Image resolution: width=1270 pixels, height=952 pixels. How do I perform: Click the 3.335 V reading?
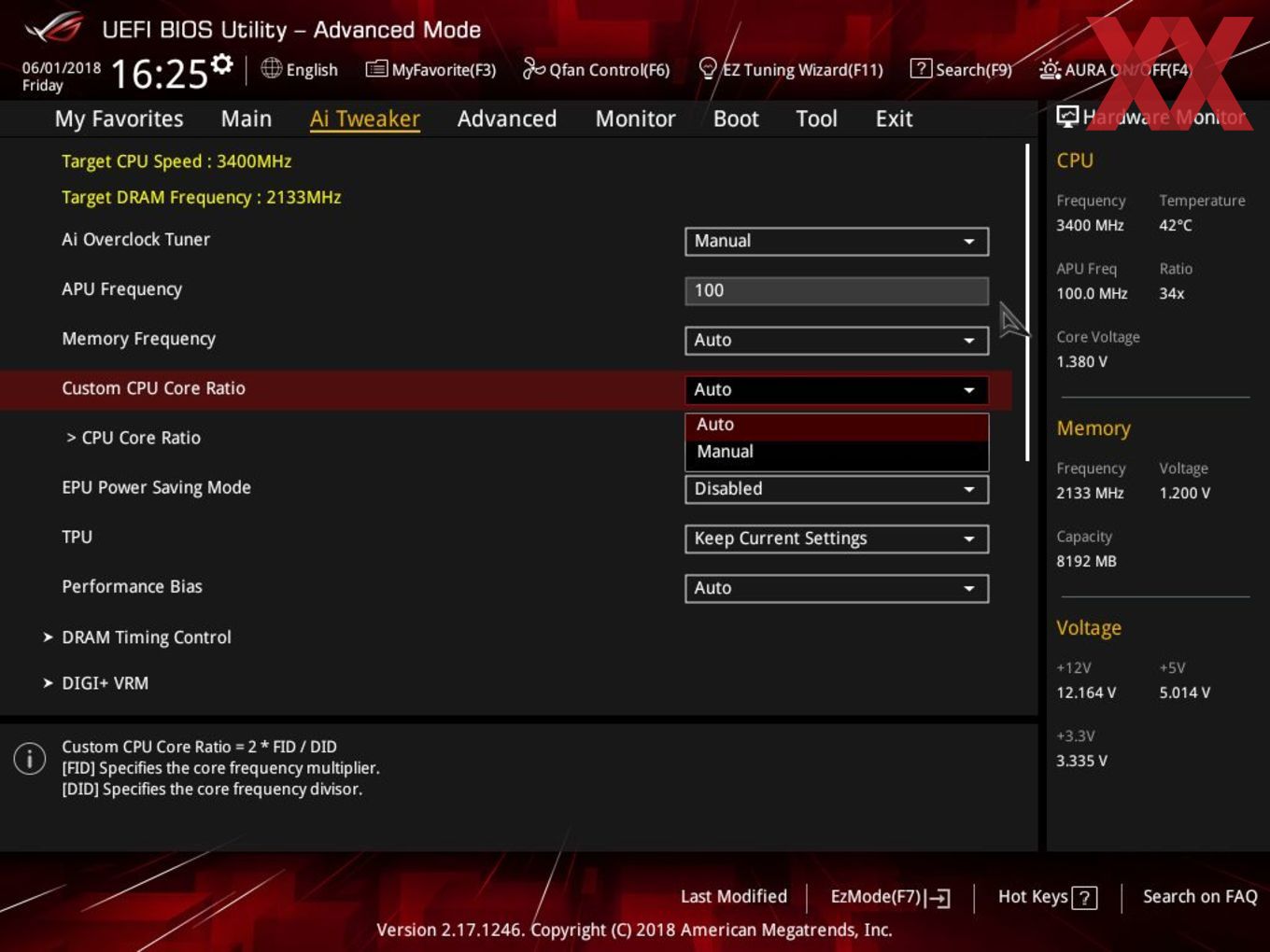coord(1082,762)
